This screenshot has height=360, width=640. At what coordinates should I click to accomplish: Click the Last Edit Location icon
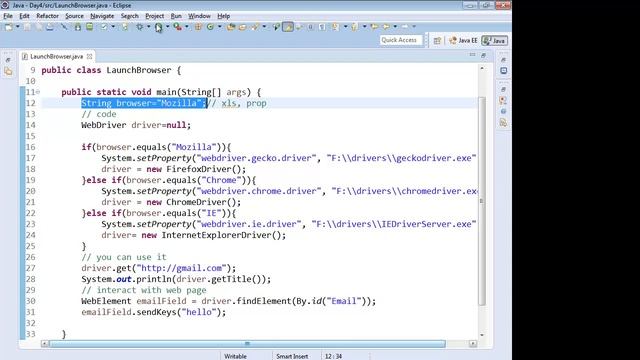coord(374,27)
